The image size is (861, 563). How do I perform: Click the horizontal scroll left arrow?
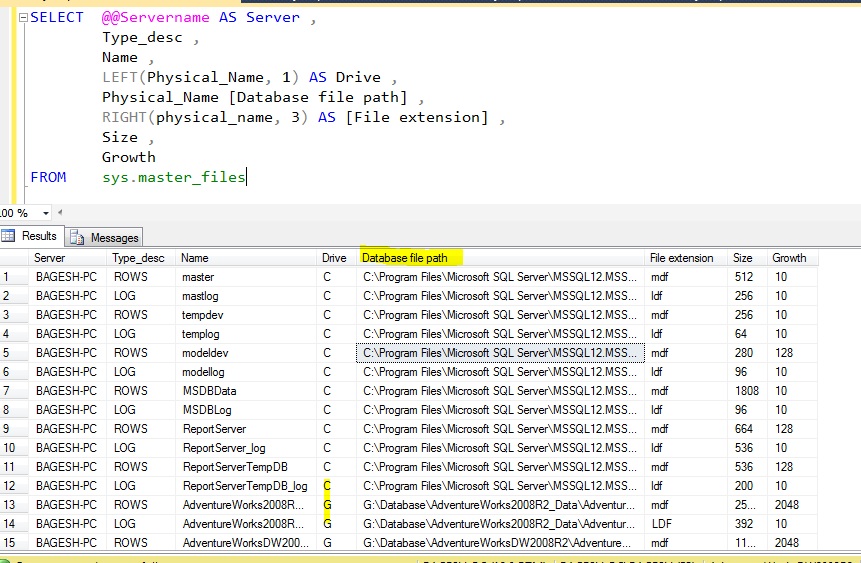60,213
